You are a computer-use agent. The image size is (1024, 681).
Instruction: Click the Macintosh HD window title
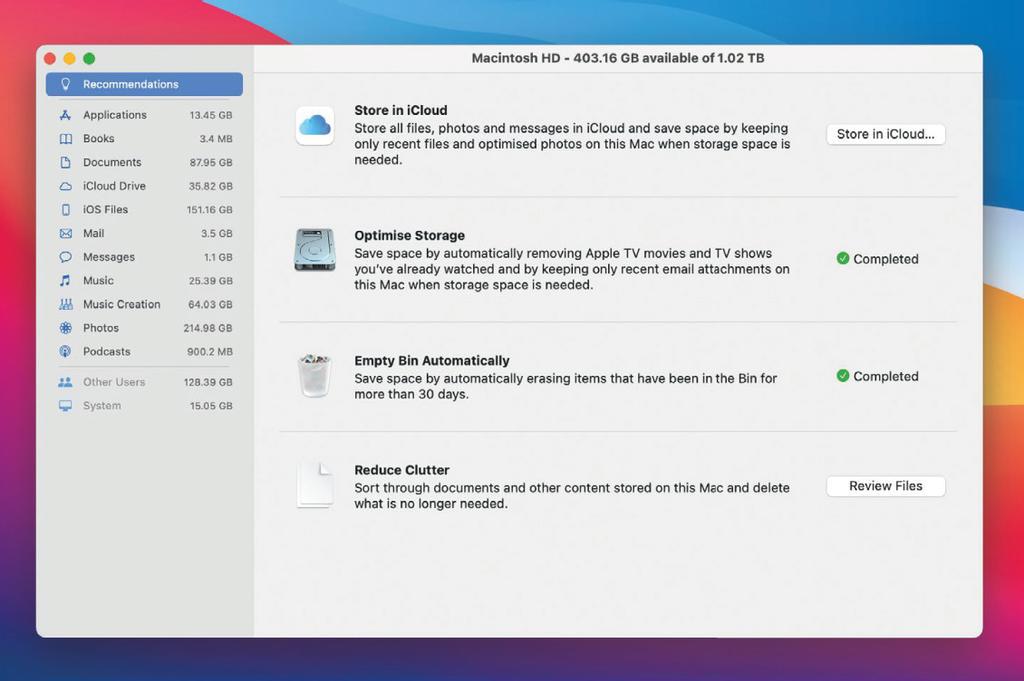(618, 58)
